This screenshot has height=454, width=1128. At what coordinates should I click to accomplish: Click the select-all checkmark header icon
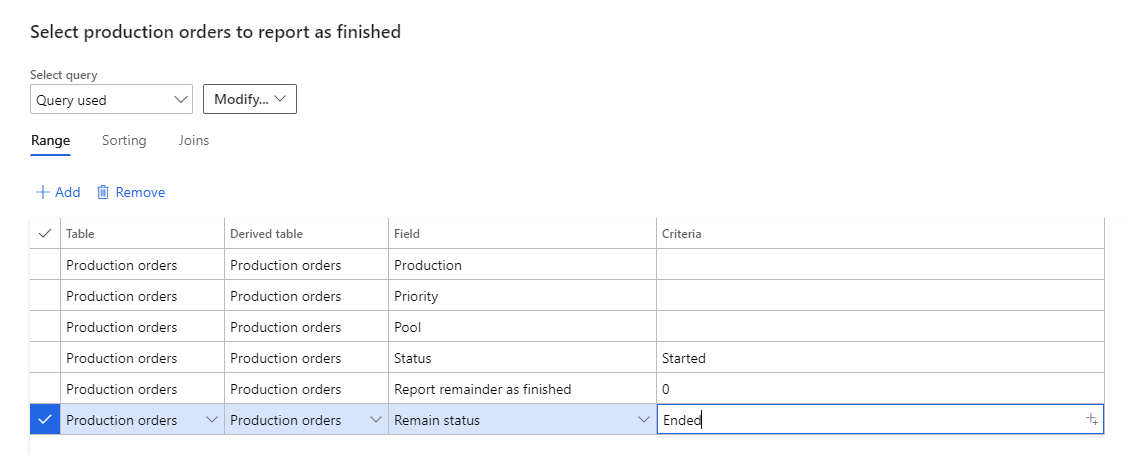[x=44, y=233]
